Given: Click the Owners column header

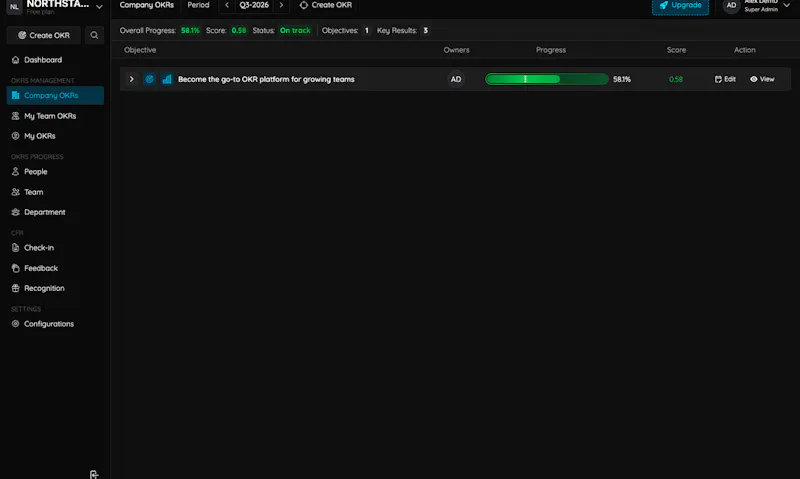Looking at the screenshot, I should (x=456, y=50).
